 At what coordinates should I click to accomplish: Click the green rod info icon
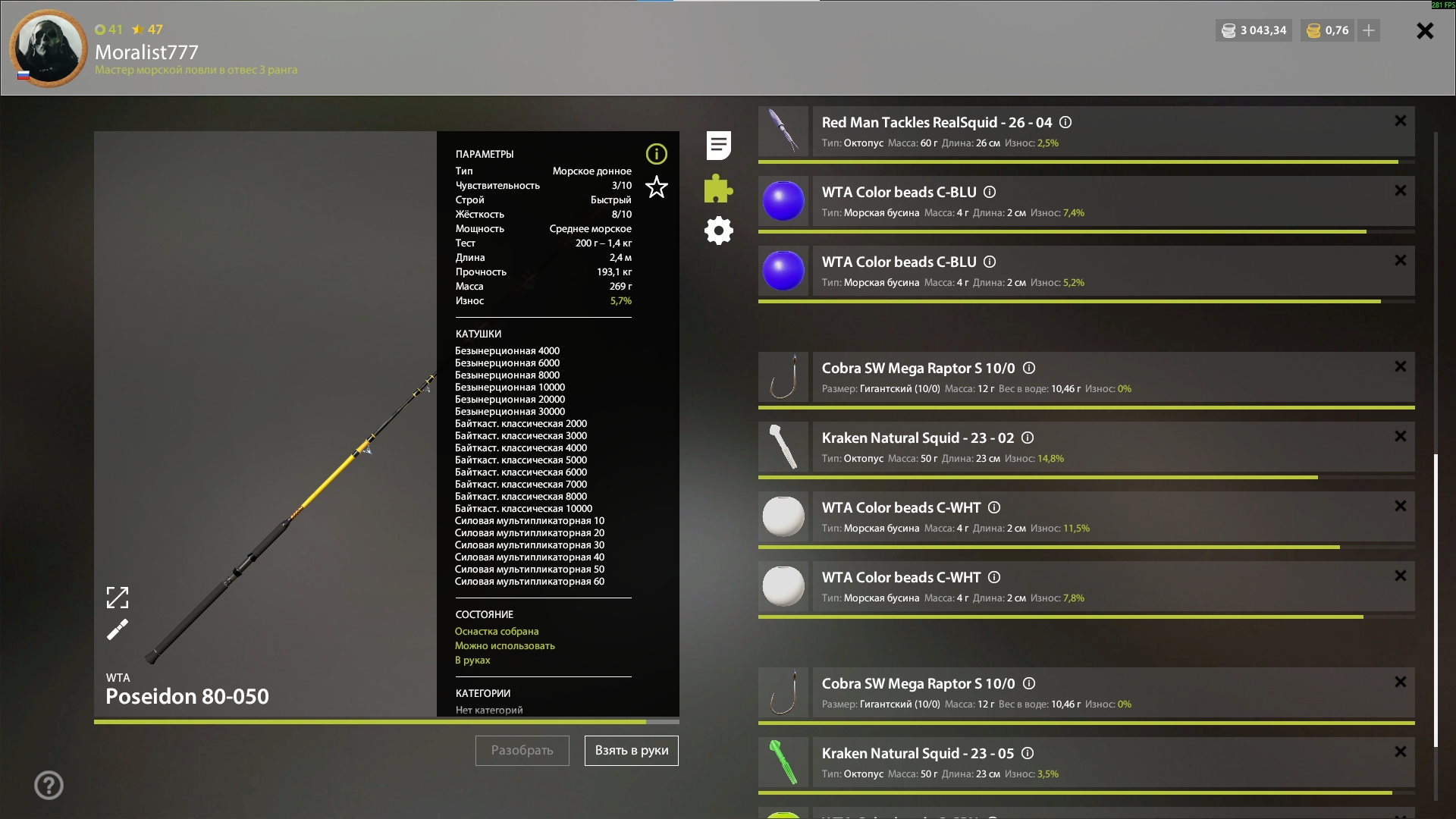[656, 154]
